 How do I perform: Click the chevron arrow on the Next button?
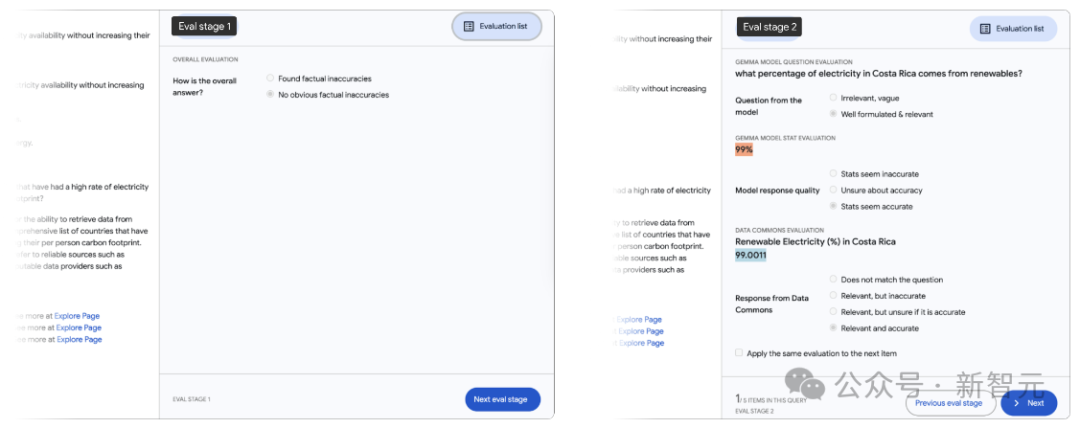[x=1016, y=403]
